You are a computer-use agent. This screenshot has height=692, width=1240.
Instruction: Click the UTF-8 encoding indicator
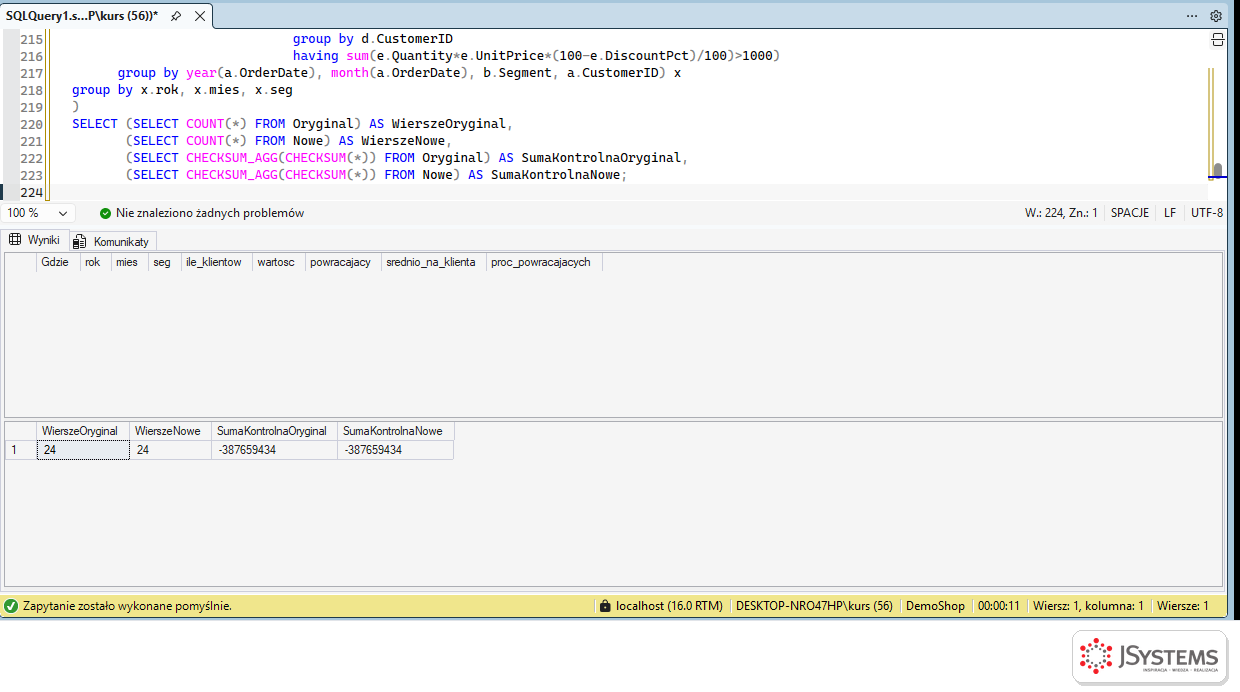coord(1207,213)
